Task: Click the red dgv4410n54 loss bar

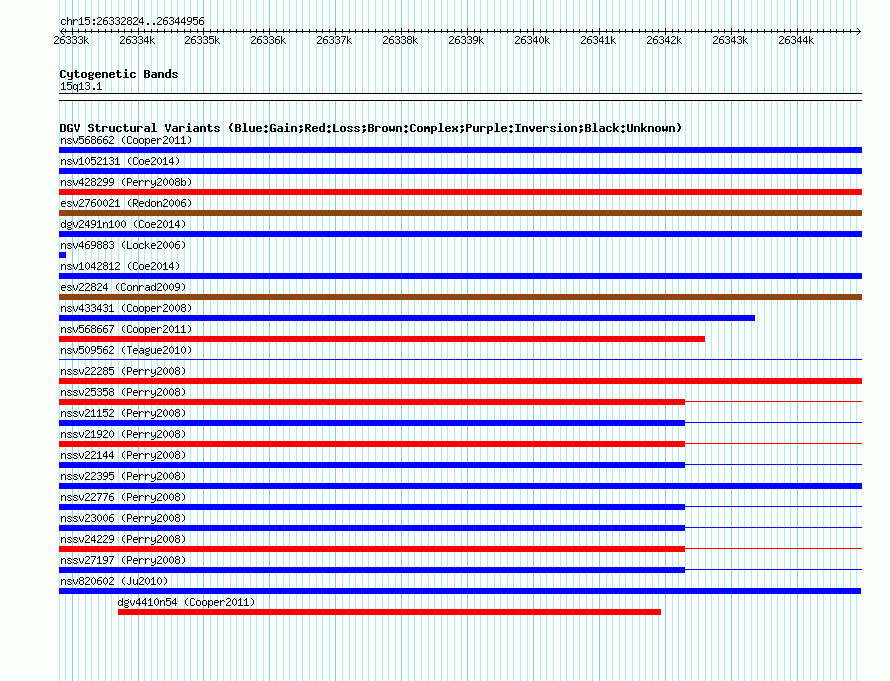Action: 389,612
